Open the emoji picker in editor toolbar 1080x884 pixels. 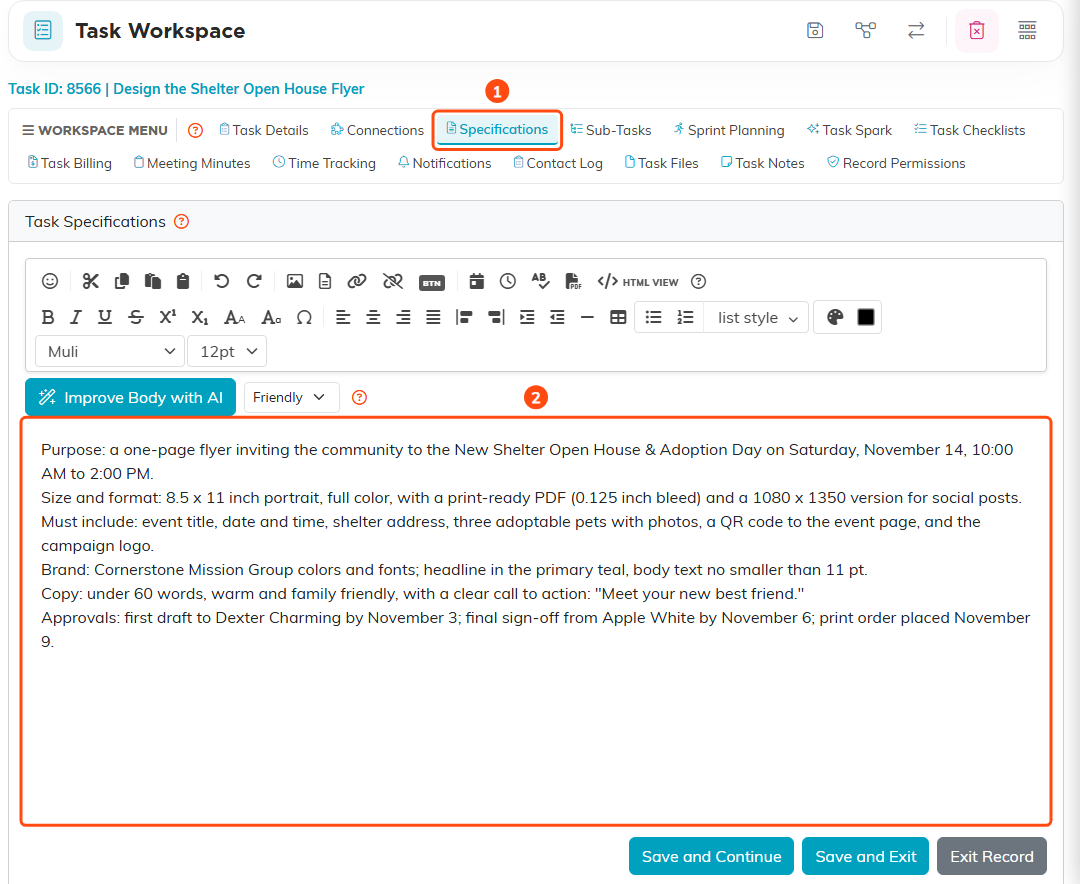pyautogui.click(x=50, y=281)
